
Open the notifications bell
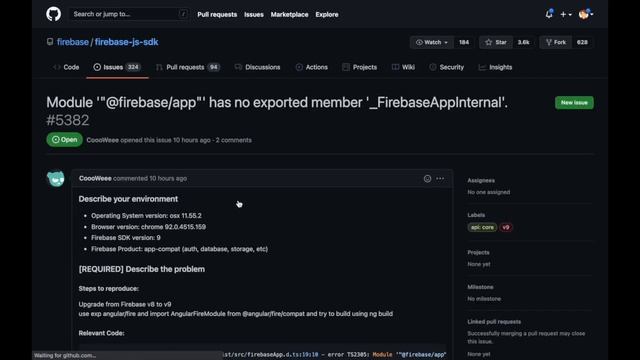click(549, 14)
